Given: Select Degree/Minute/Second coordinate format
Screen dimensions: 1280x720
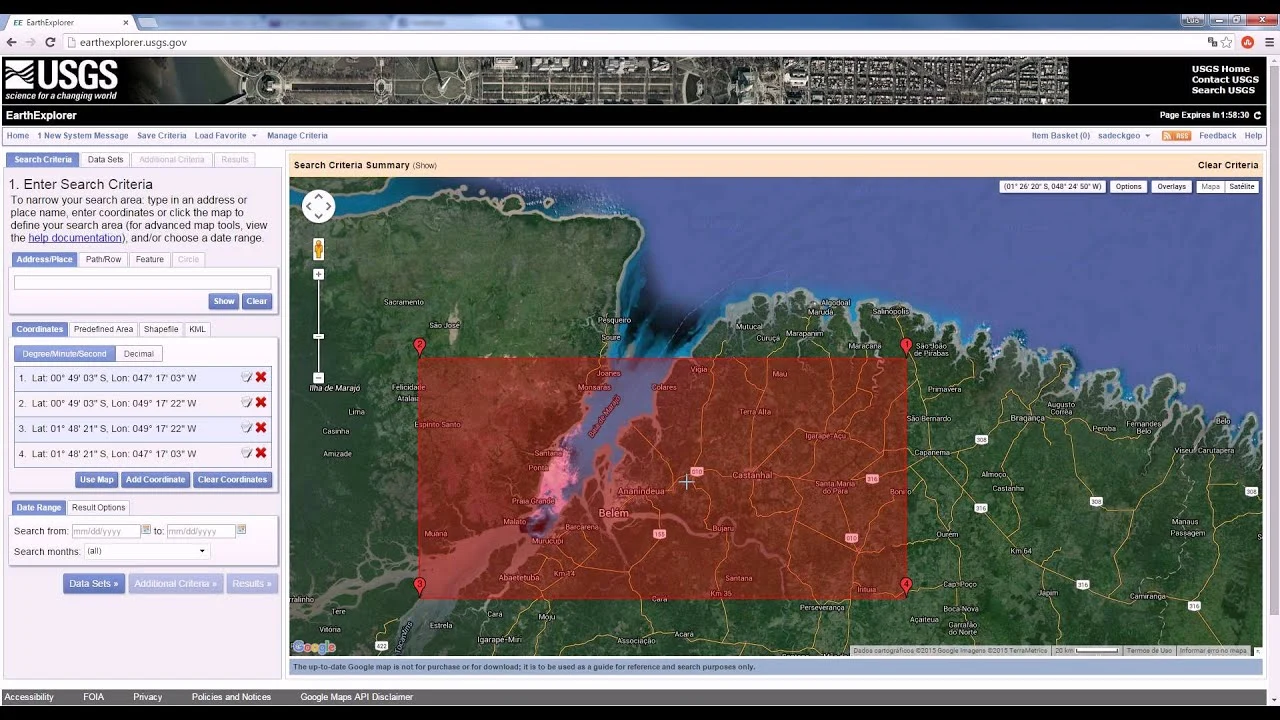Looking at the screenshot, I should pos(65,354).
